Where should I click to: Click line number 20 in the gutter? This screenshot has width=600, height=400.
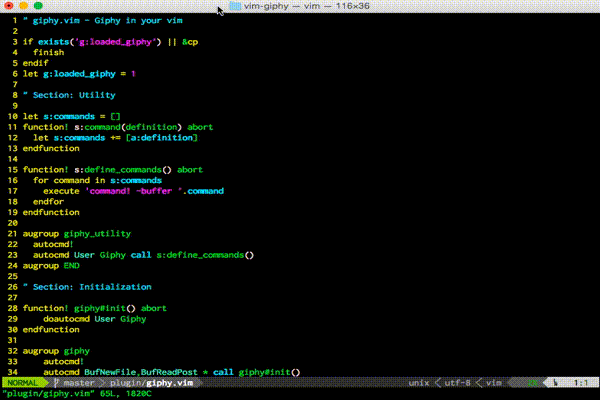pyautogui.click(x=13, y=223)
